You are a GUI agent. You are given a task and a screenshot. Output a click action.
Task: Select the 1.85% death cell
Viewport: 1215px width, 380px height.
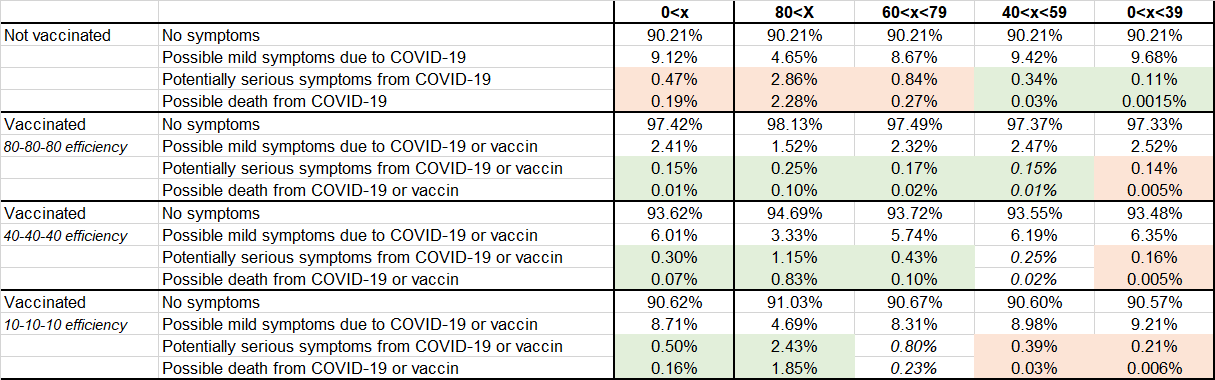click(x=791, y=368)
